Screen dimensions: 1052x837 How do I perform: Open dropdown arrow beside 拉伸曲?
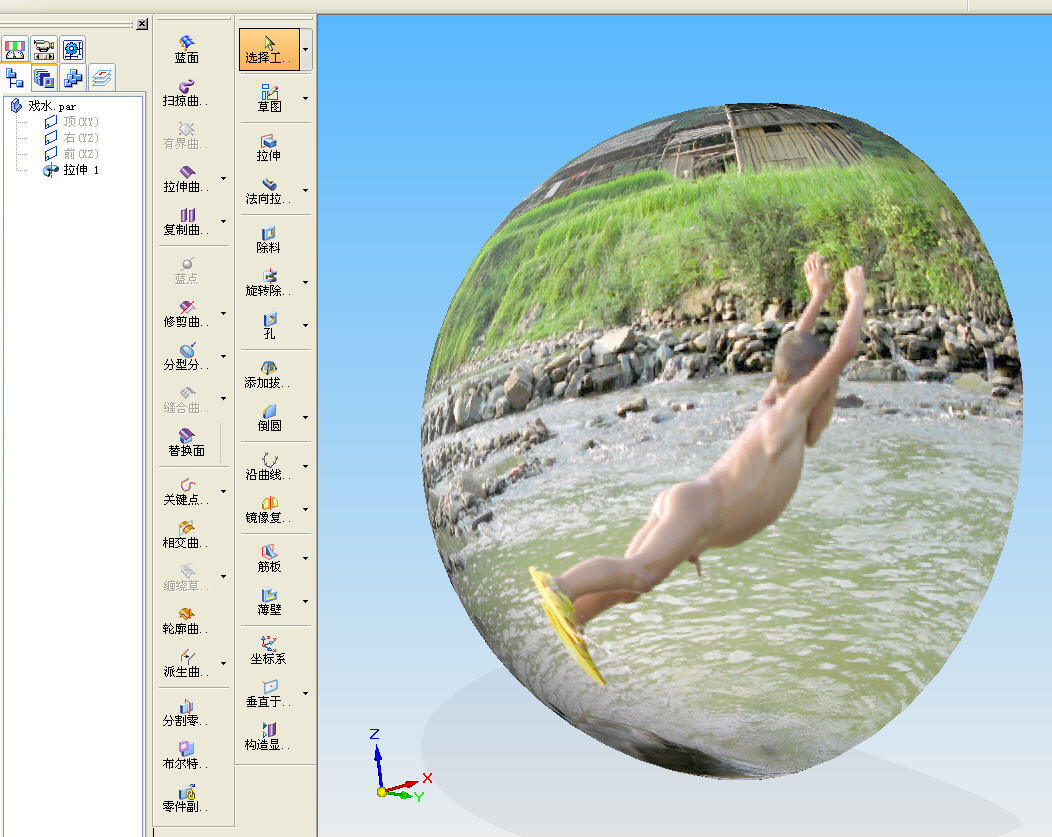pos(223,179)
